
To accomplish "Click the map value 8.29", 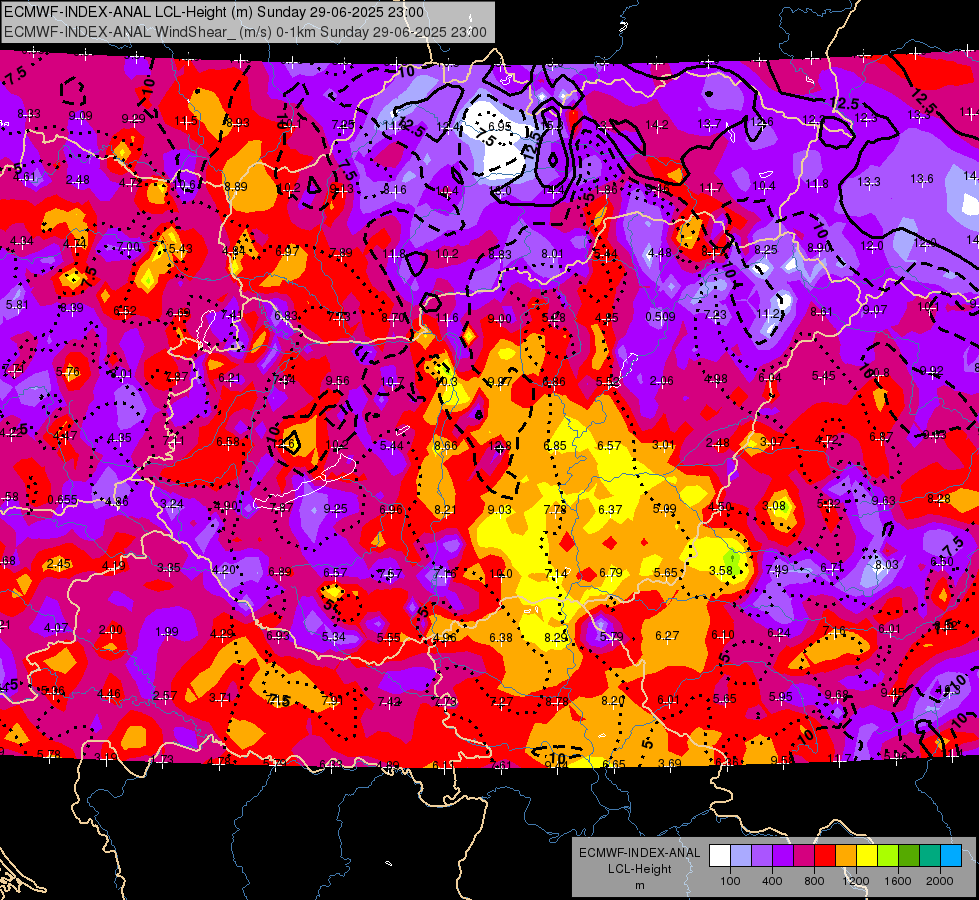I will 556,637.
